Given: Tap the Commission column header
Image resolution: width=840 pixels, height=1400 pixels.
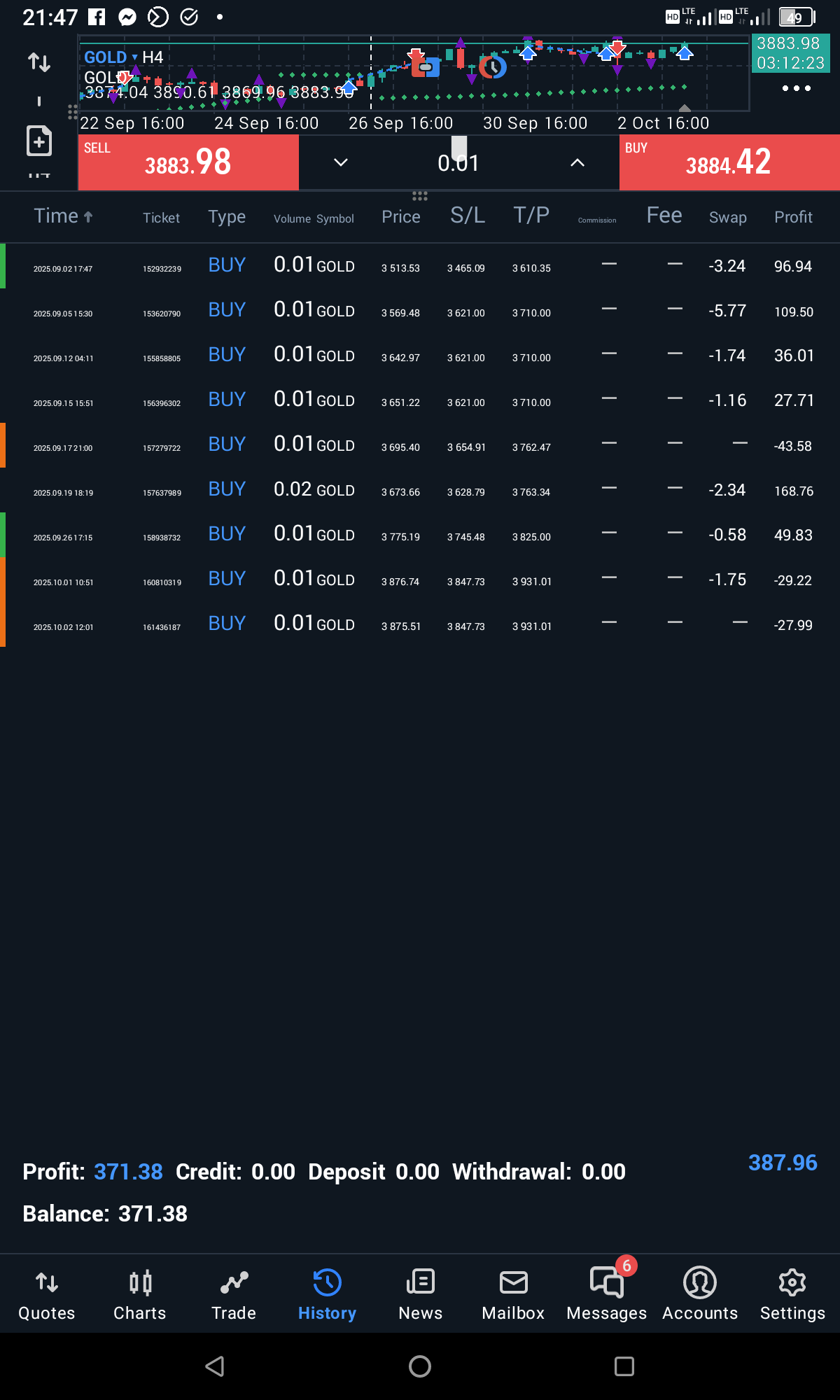Looking at the screenshot, I should pos(597,220).
